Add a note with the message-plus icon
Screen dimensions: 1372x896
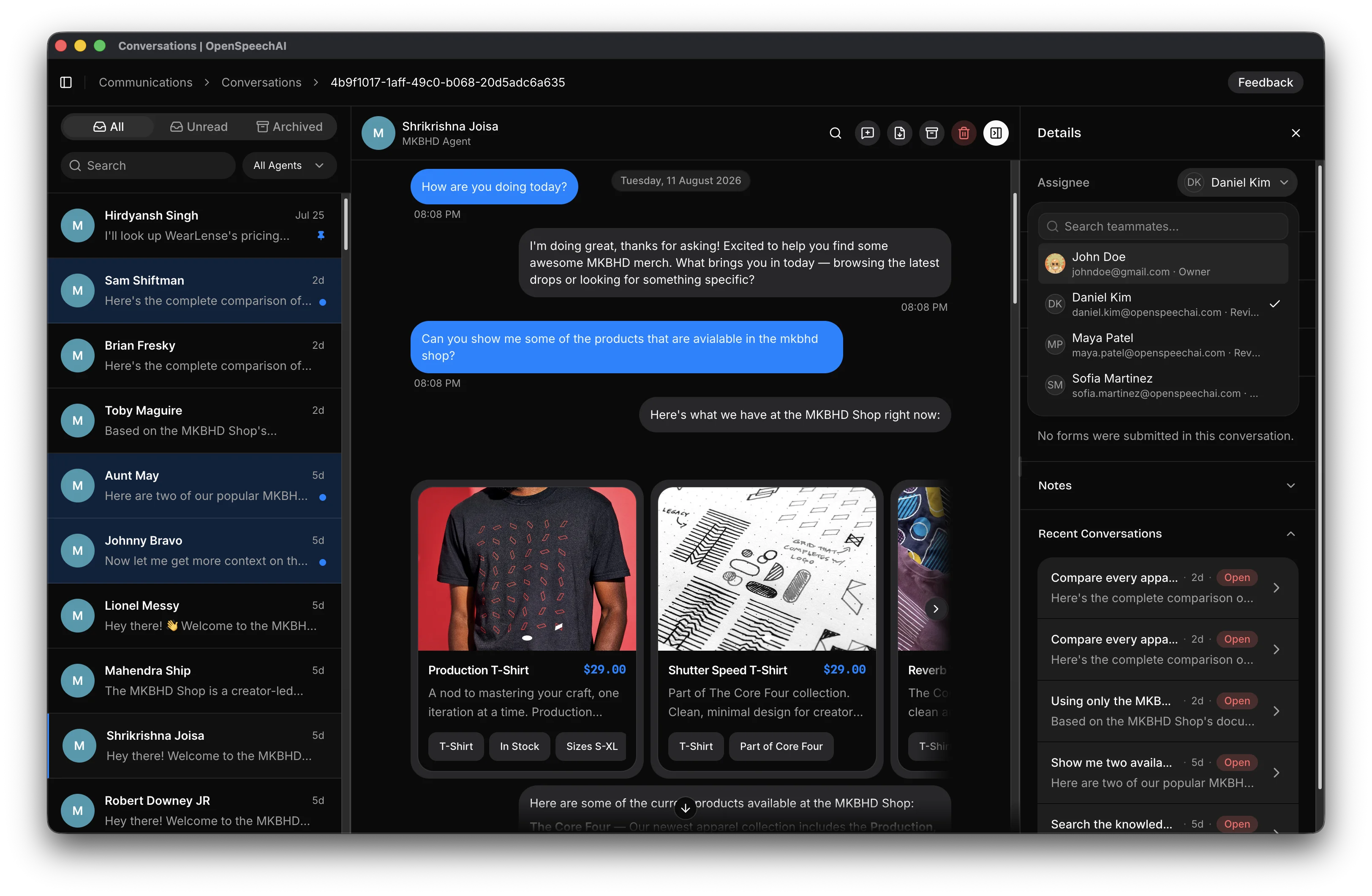tap(868, 133)
